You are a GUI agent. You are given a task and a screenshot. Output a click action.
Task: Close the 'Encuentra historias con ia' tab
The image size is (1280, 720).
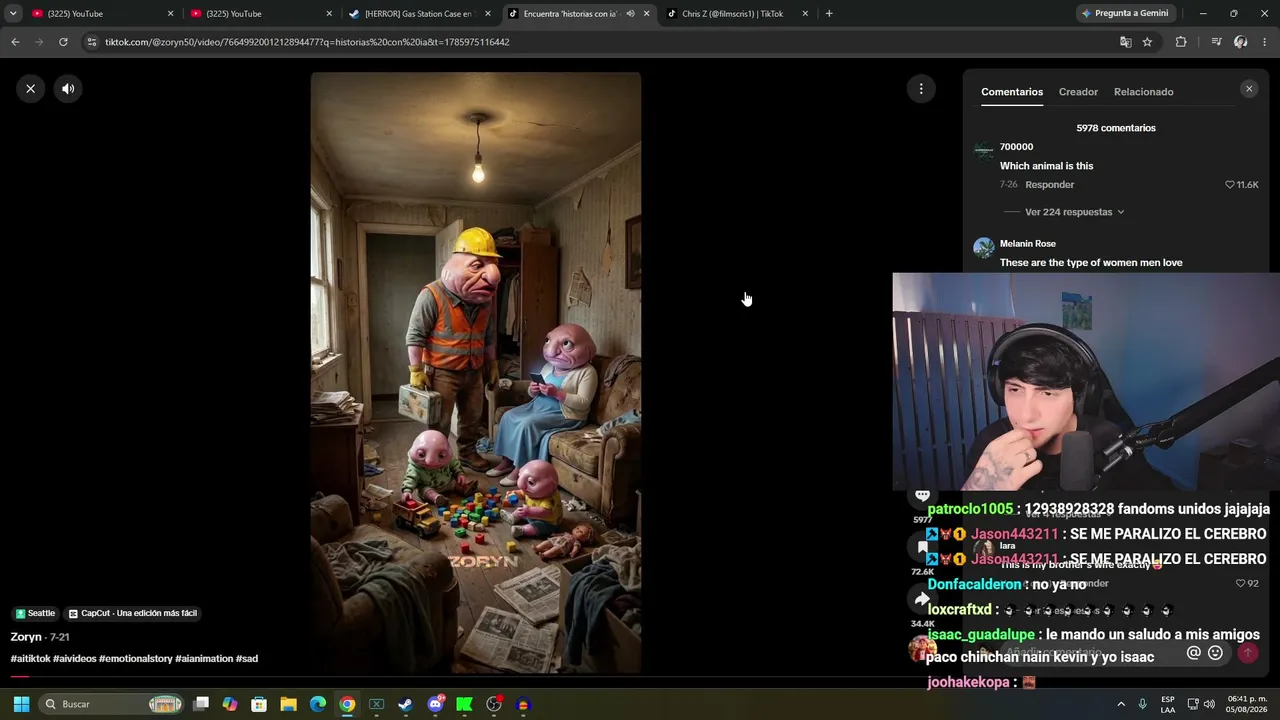[647, 14]
